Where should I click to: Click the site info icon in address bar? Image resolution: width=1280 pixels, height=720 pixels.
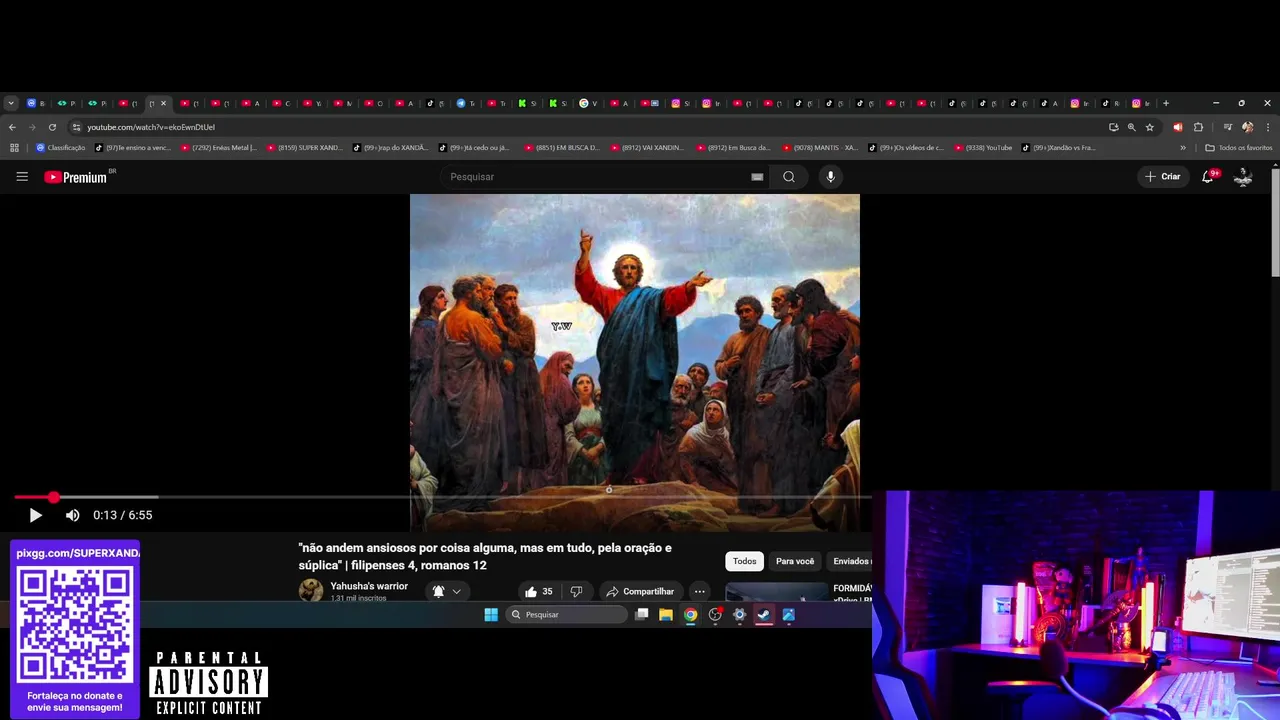[x=76, y=127]
